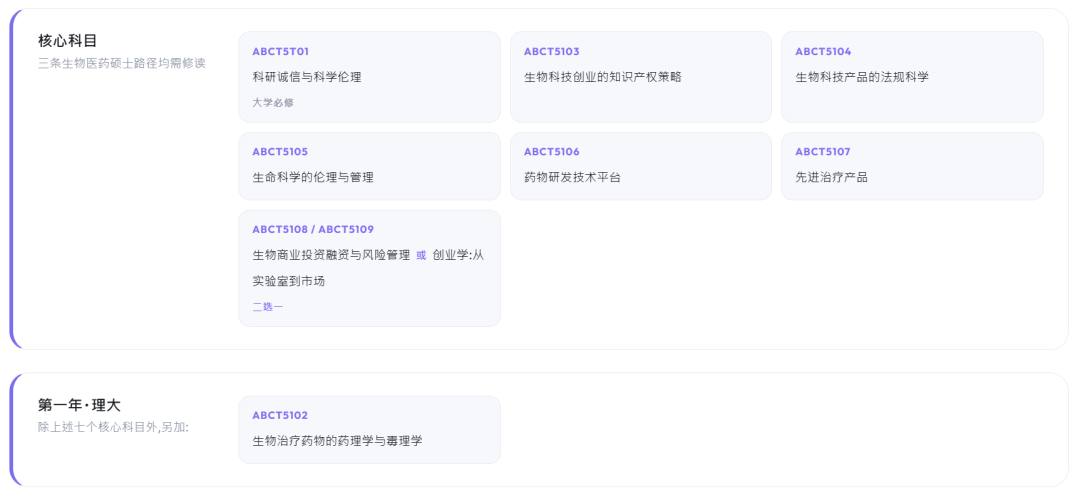Click the purple 或 separator word
Screen dimensions: 1080x494
tap(422, 255)
